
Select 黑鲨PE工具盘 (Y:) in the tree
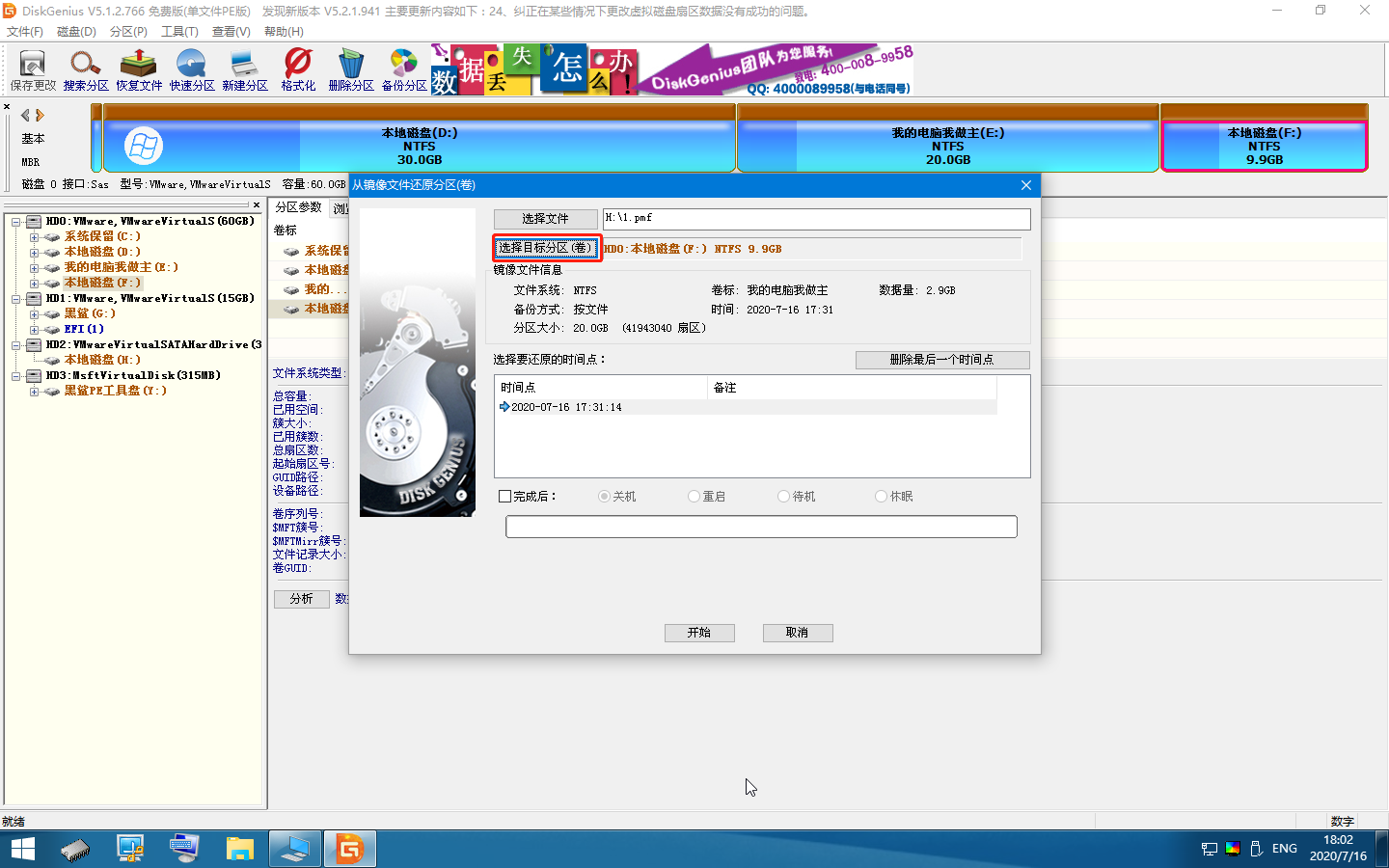tap(115, 391)
